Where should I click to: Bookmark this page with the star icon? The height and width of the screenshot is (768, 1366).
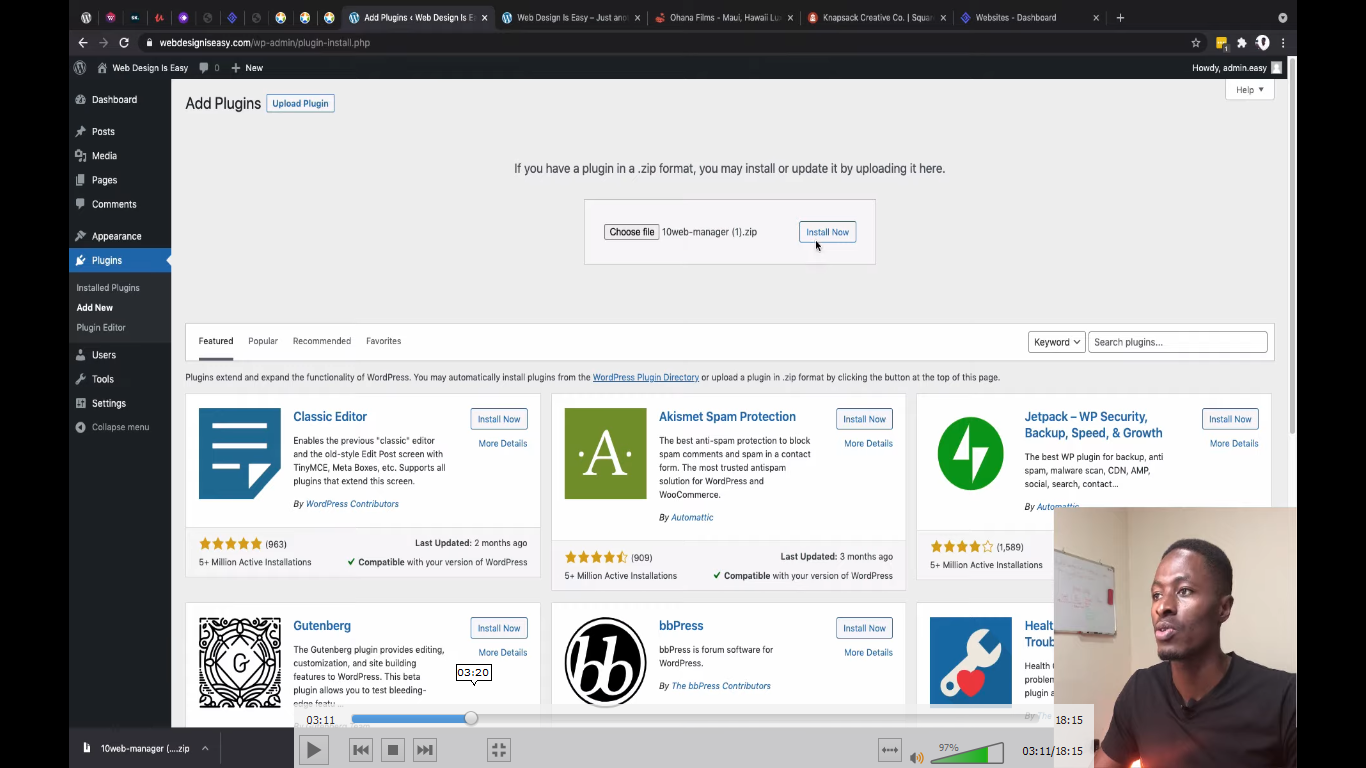click(x=1195, y=43)
